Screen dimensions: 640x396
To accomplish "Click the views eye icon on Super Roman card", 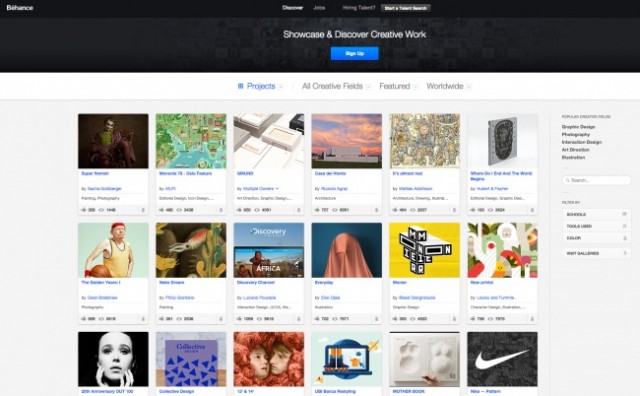I will (101, 210).
